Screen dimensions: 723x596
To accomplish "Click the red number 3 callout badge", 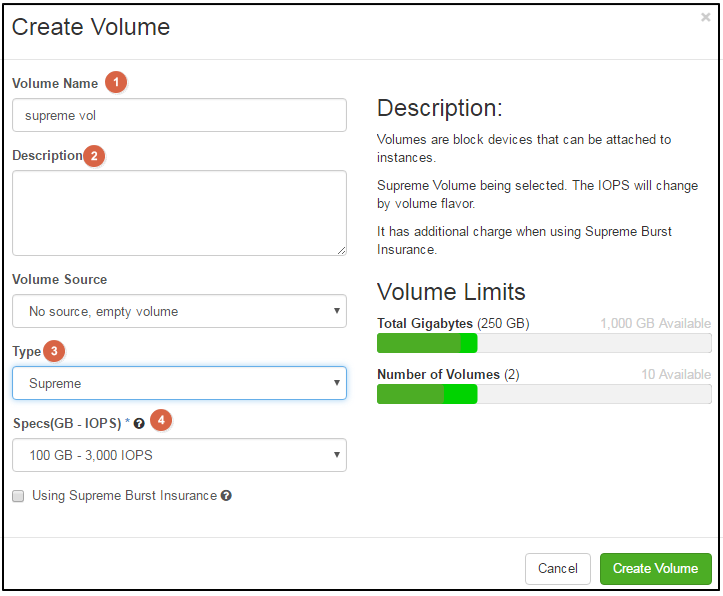I will click(54, 351).
